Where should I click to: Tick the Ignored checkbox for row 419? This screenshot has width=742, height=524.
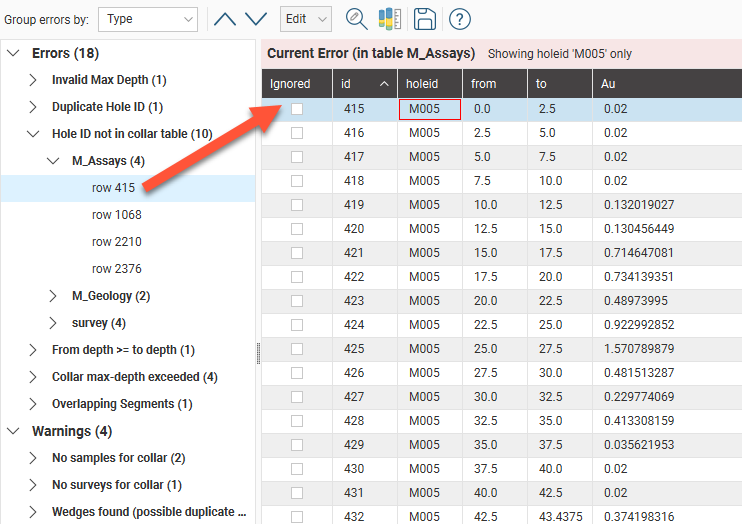click(x=297, y=205)
